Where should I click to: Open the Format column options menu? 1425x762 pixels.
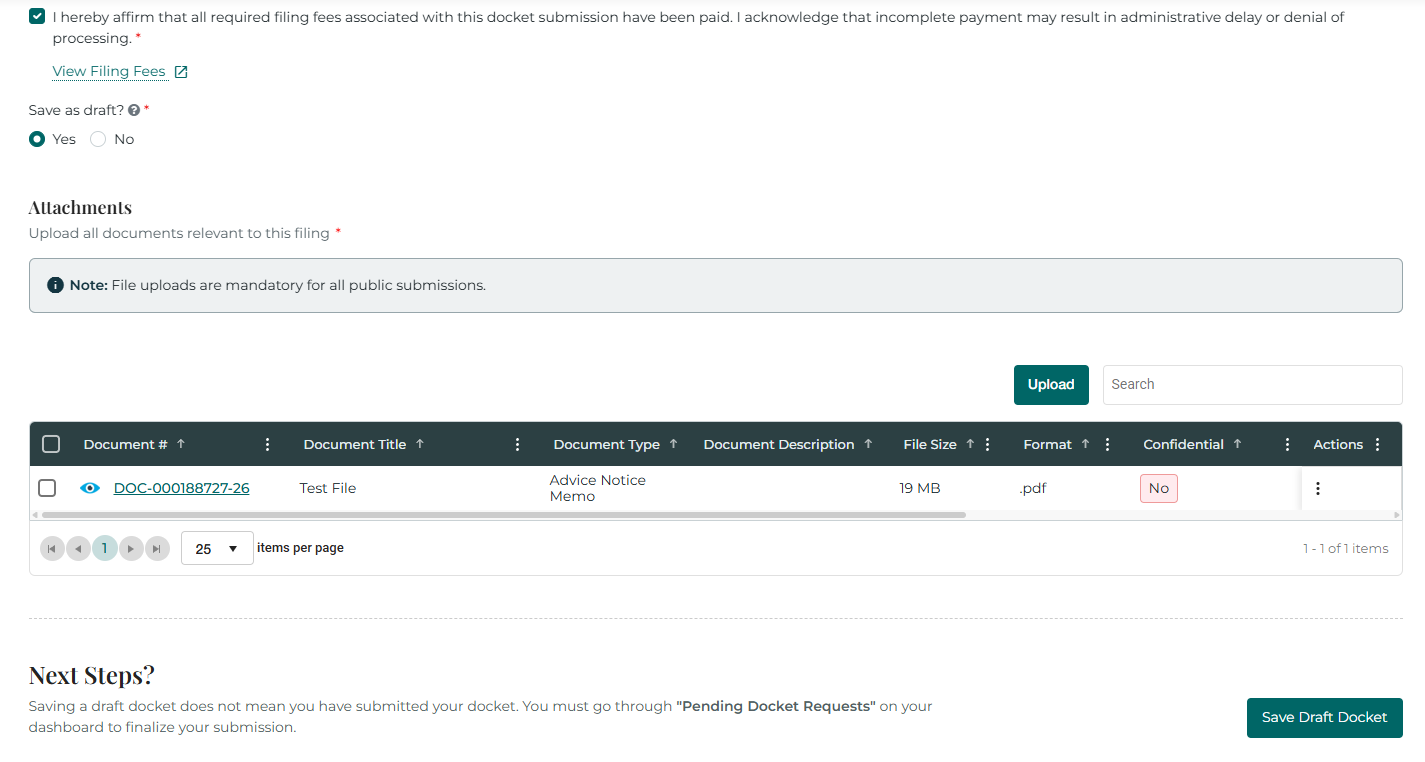point(1107,444)
